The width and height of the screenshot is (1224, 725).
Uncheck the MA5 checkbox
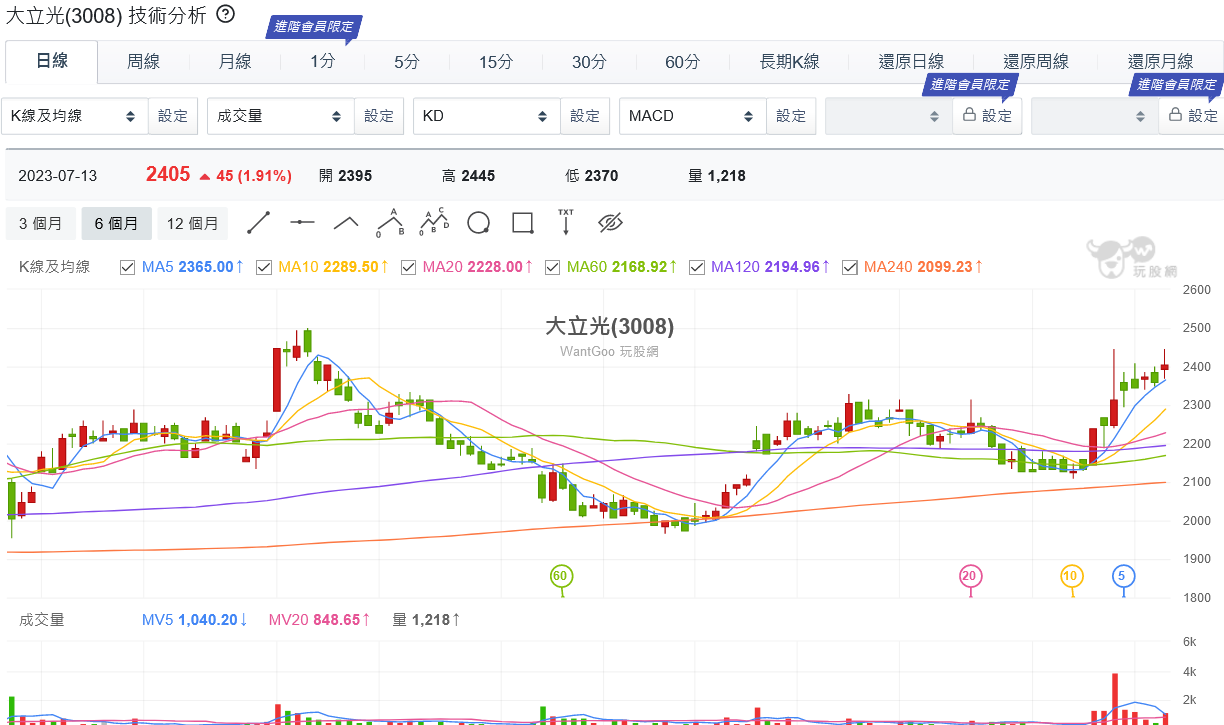[127, 267]
